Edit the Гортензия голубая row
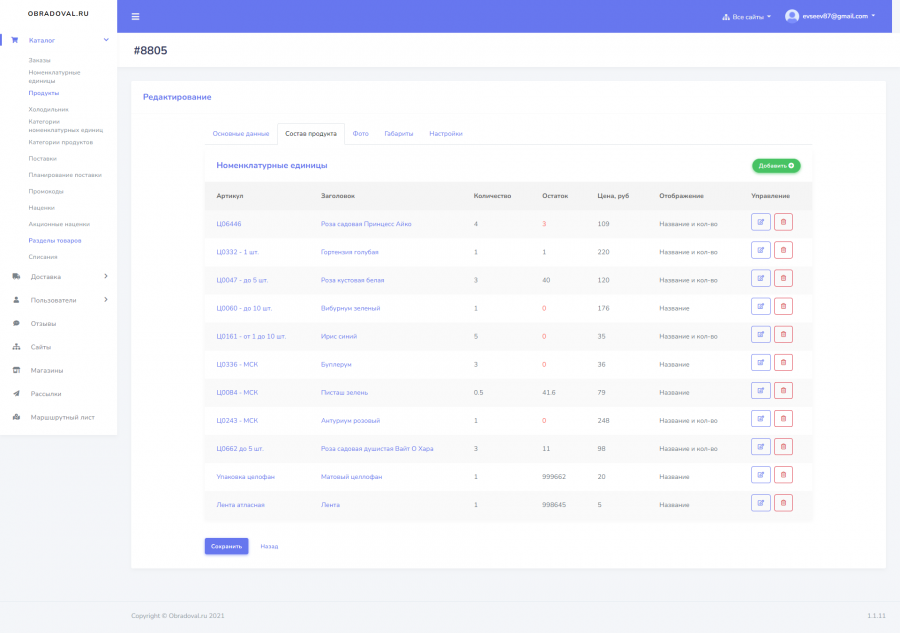900x633 pixels. (761, 250)
